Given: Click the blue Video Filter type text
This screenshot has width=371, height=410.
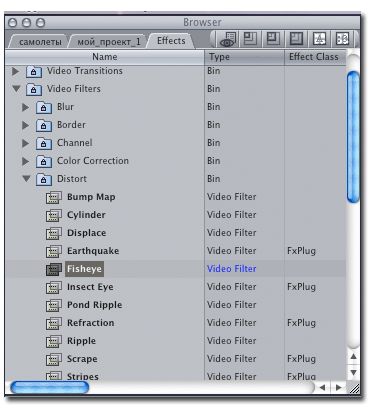Looking at the screenshot, I should tap(232, 269).
